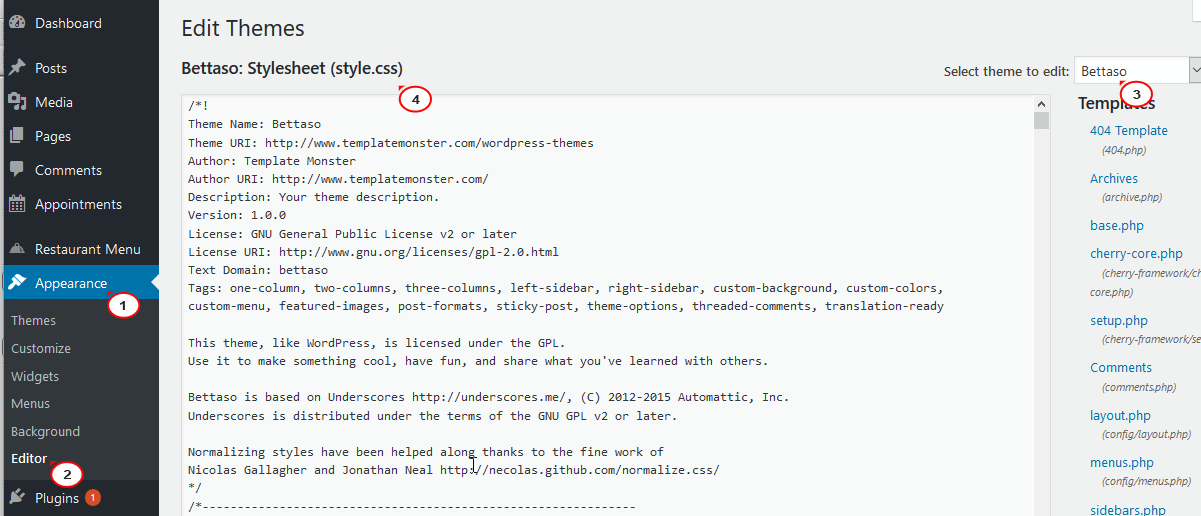The width and height of the screenshot is (1201, 516).
Task: Open the Archives template file
Action: click(1114, 179)
